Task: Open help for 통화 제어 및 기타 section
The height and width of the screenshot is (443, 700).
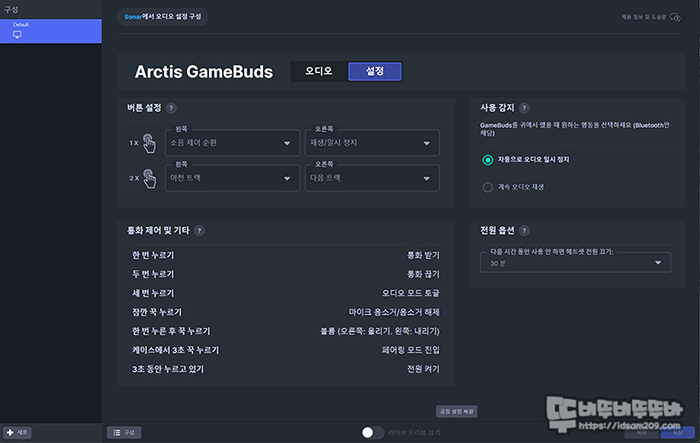Action: [x=200, y=231]
